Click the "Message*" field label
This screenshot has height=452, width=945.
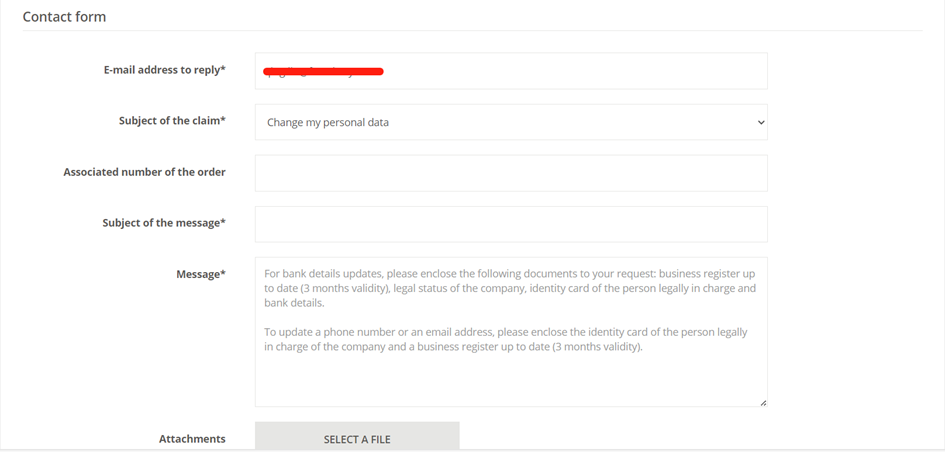pyautogui.click(x=201, y=274)
